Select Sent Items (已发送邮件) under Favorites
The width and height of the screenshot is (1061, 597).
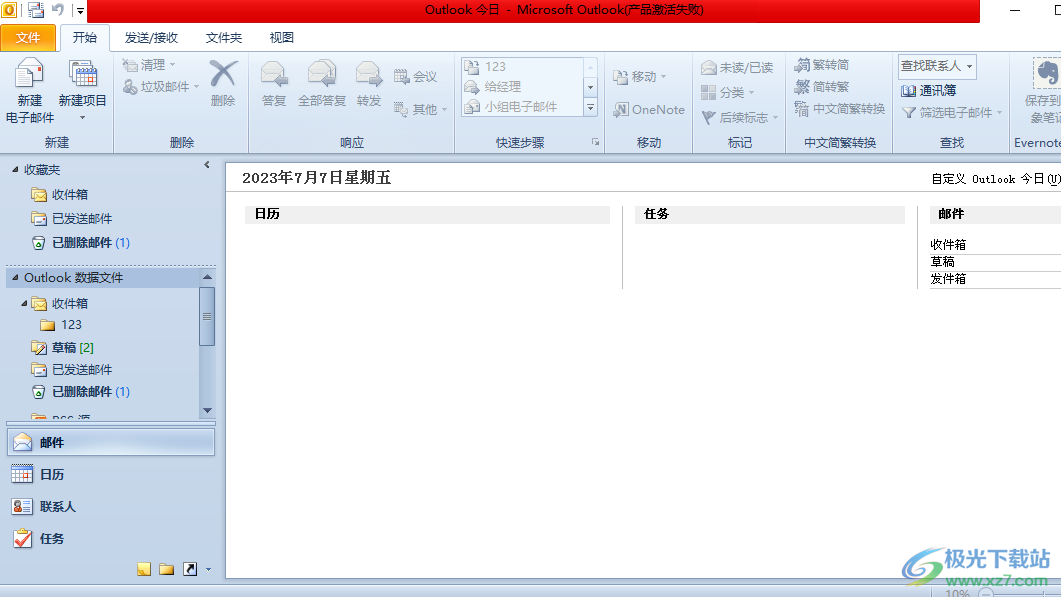pyautogui.click(x=72, y=219)
